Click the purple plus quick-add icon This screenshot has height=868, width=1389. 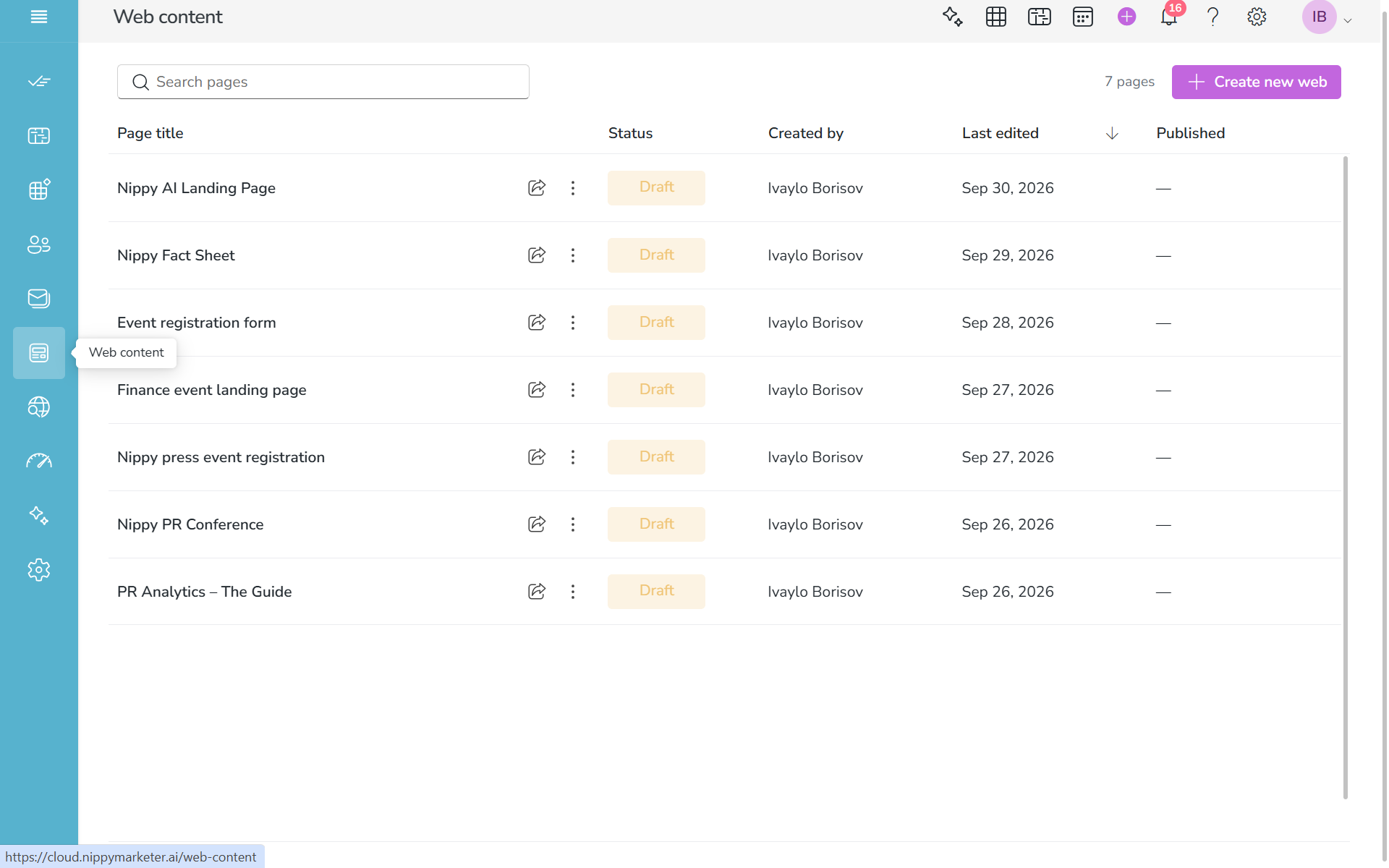coord(1126,17)
